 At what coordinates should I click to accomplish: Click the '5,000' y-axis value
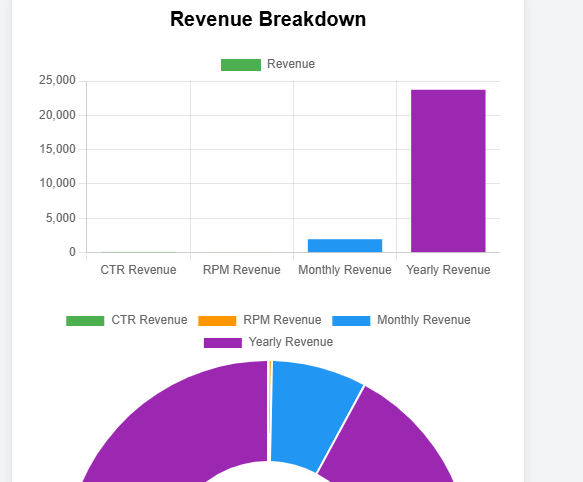click(x=61, y=218)
